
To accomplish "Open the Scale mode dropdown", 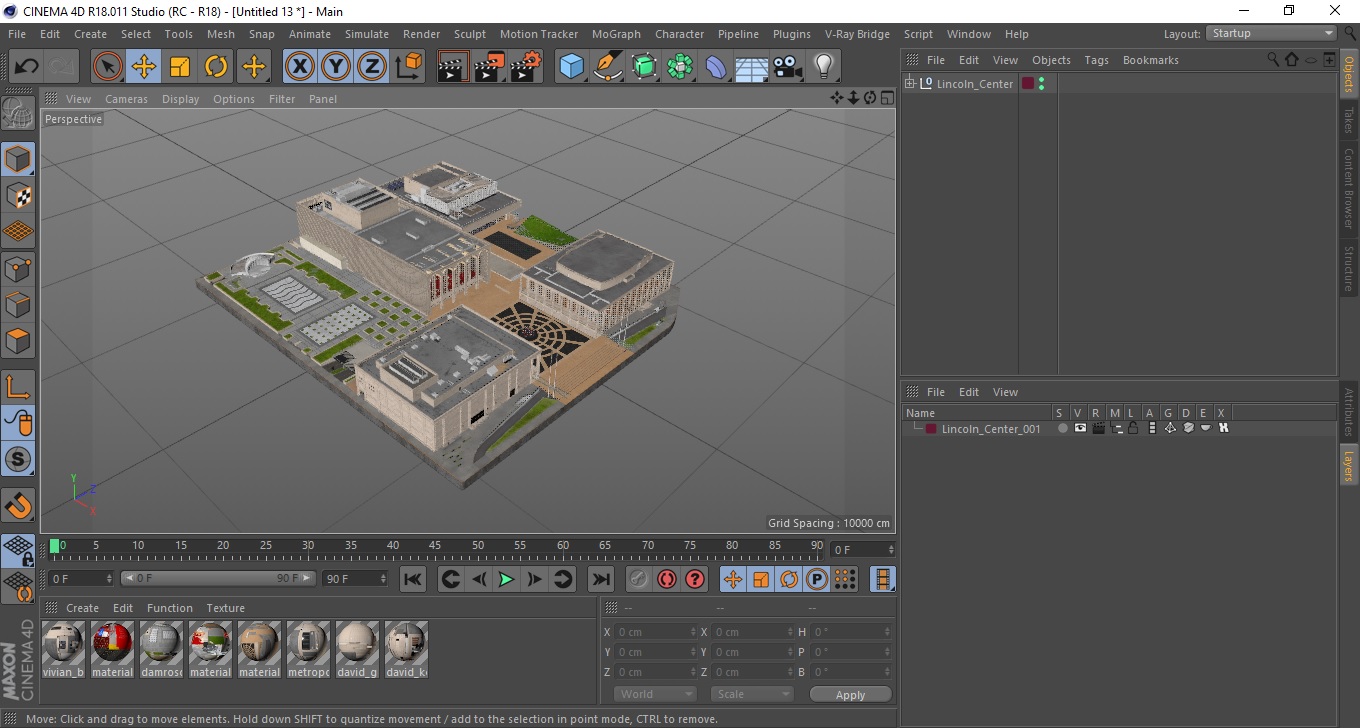I will pos(752,694).
